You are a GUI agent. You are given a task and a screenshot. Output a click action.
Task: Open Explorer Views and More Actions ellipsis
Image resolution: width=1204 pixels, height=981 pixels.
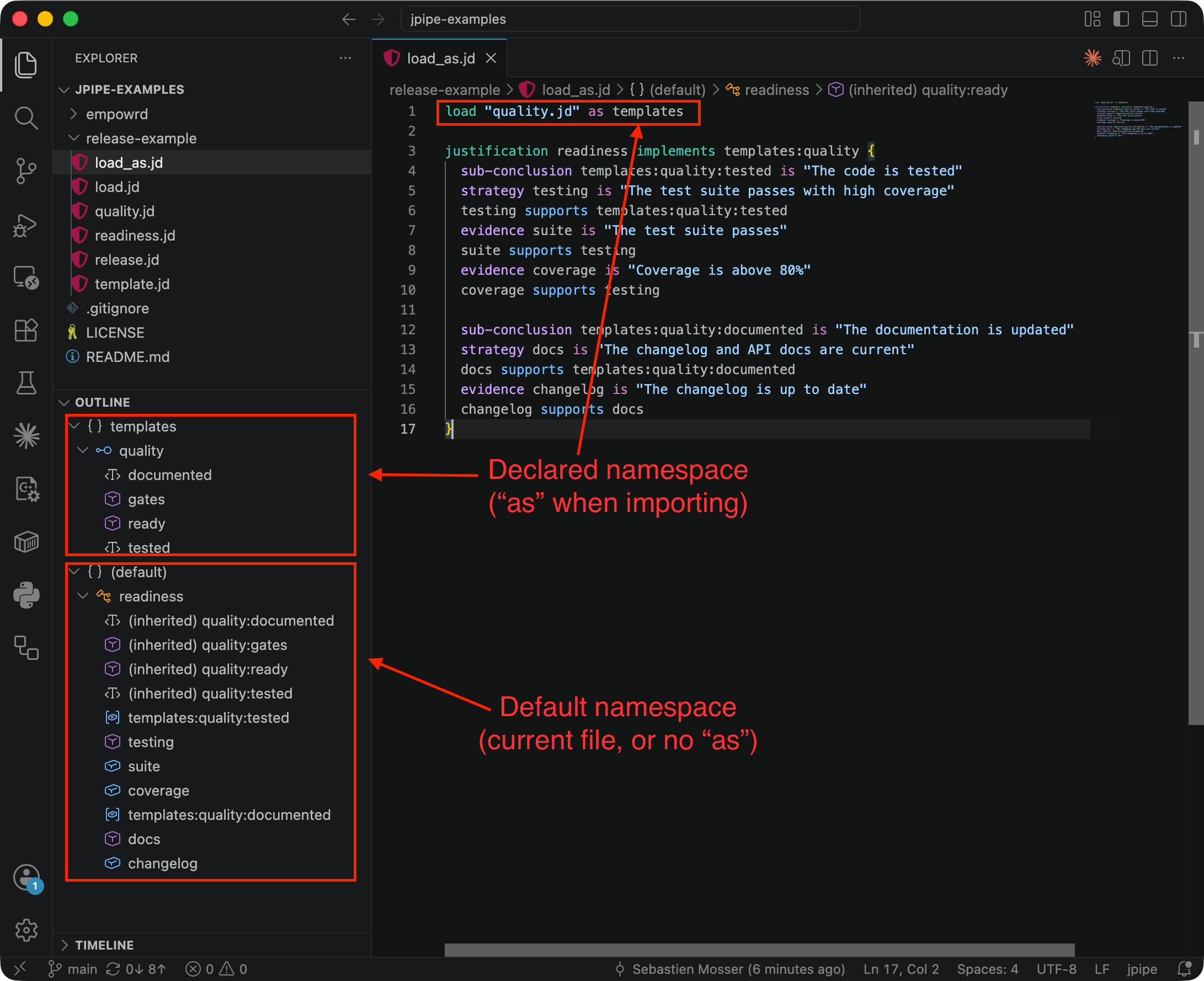click(345, 57)
